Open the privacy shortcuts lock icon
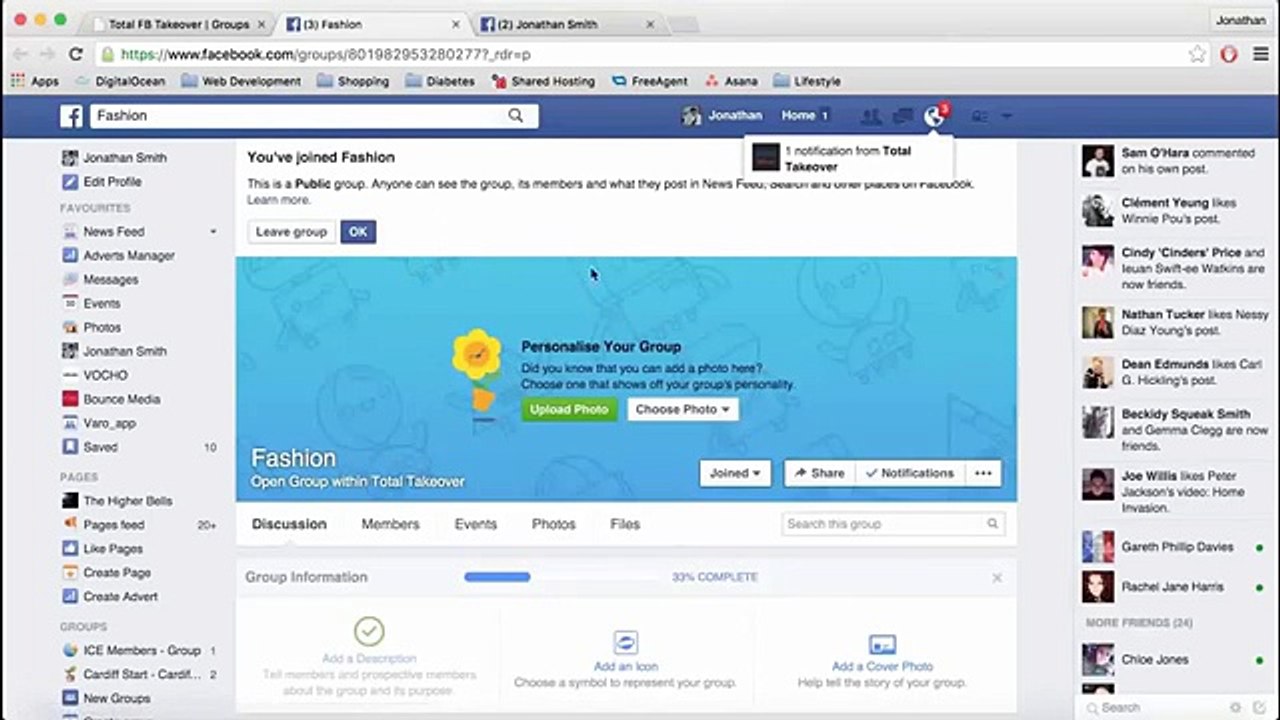This screenshot has height=720, width=1280. coord(980,117)
